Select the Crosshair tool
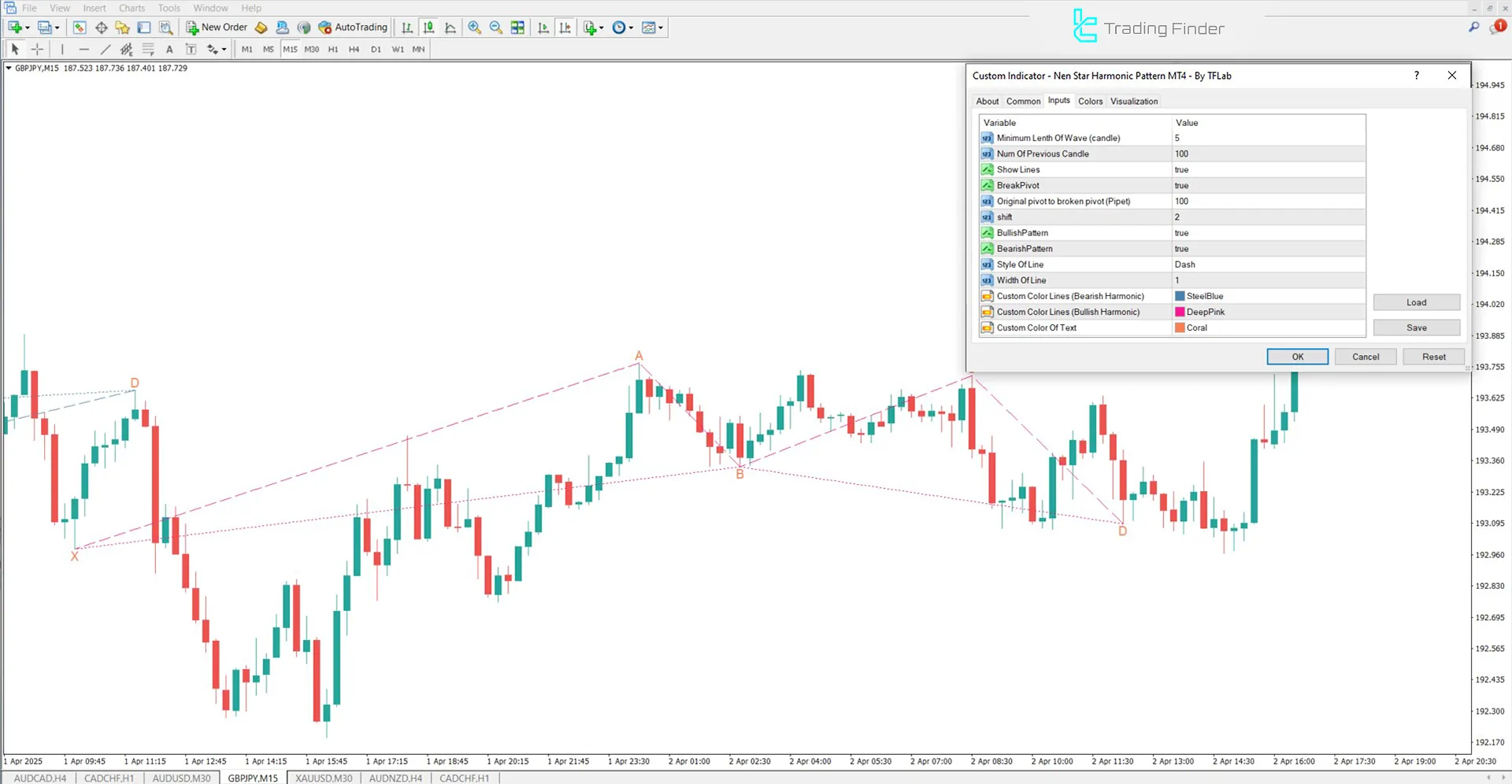Screen dimensions: 1512x784 (x=37, y=49)
